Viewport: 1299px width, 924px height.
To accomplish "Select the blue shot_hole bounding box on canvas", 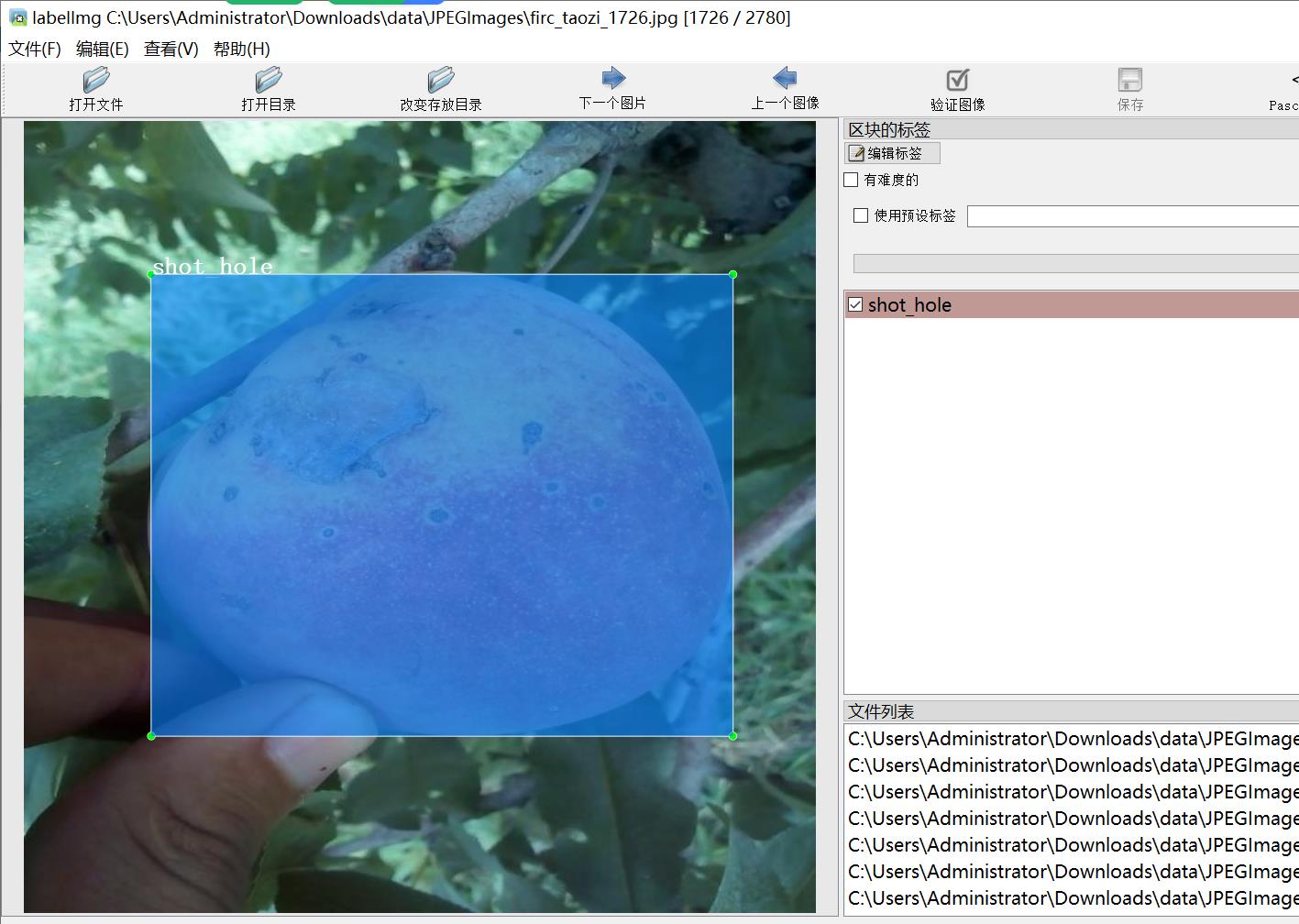I will tap(442, 504).
